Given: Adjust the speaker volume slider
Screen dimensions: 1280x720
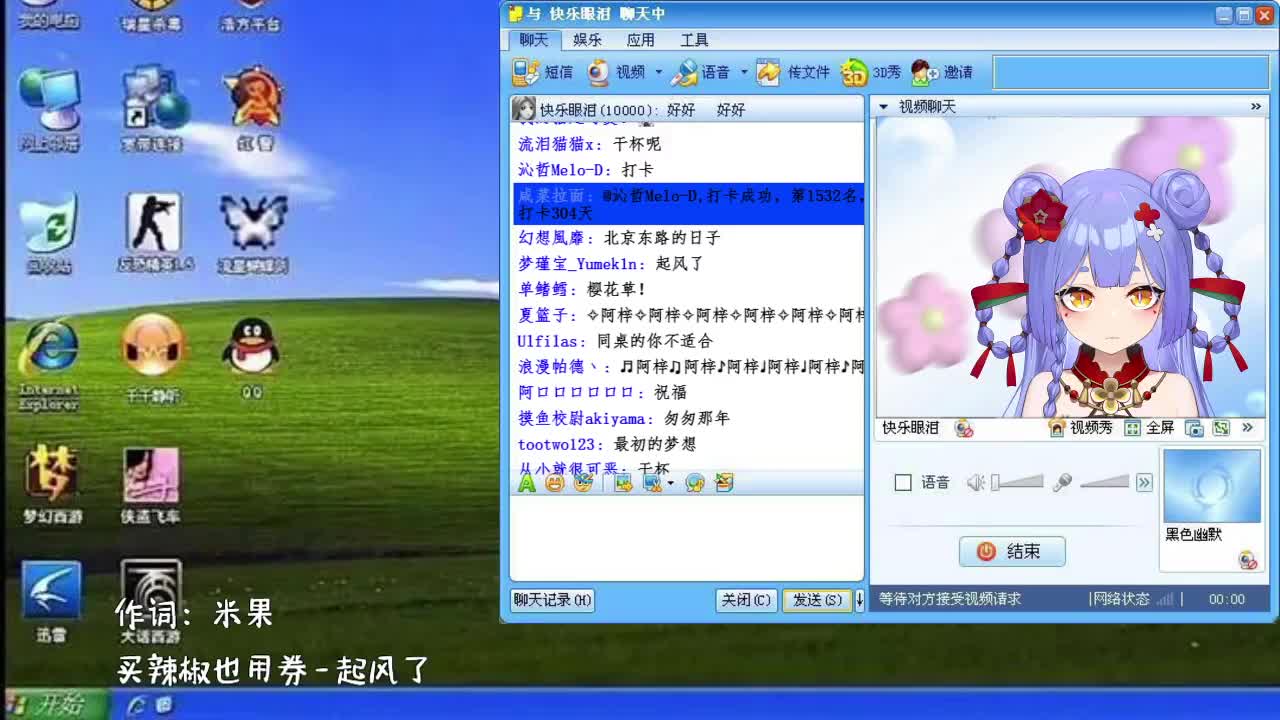Looking at the screenshot, I should click(x=1017, y=483).
